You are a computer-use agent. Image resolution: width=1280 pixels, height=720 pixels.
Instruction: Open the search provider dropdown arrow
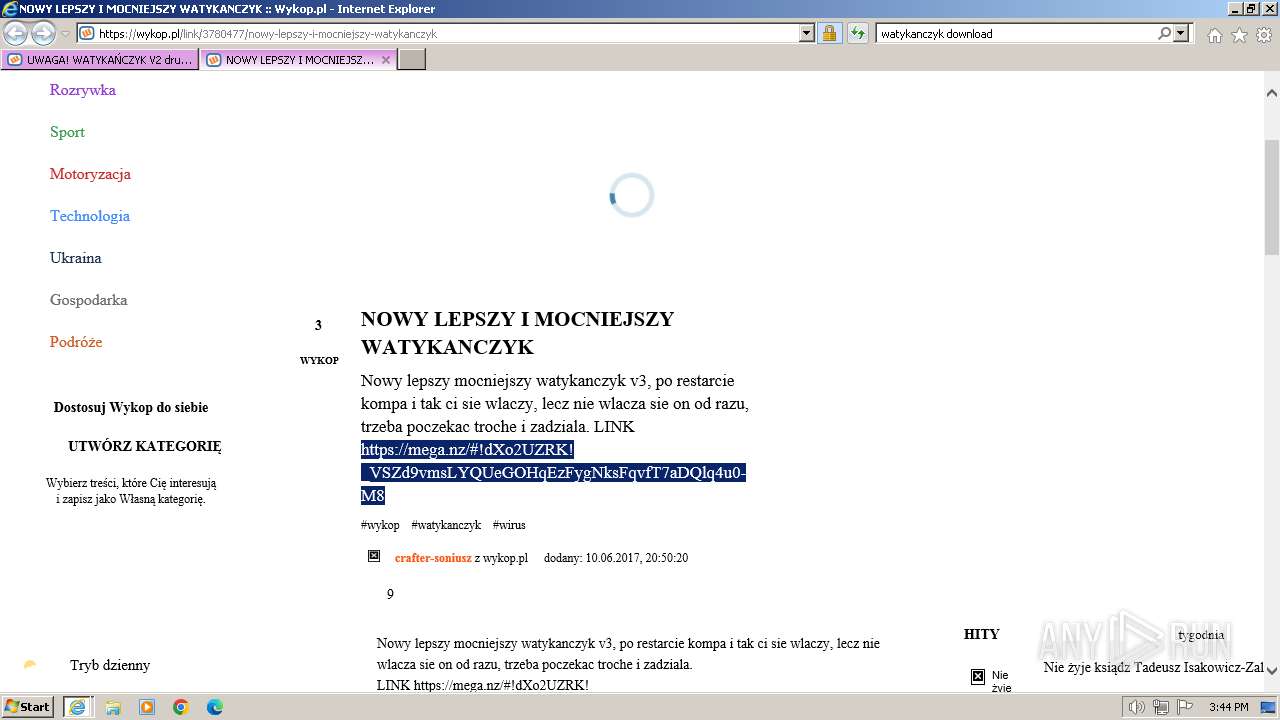(x=1182, y=33)
